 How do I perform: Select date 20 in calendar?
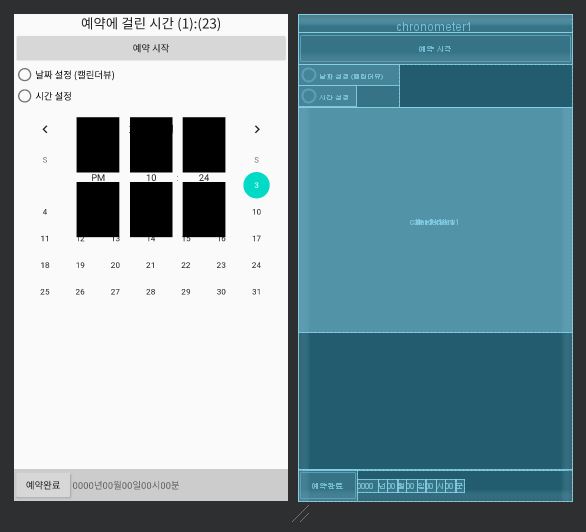click(115, 265)
